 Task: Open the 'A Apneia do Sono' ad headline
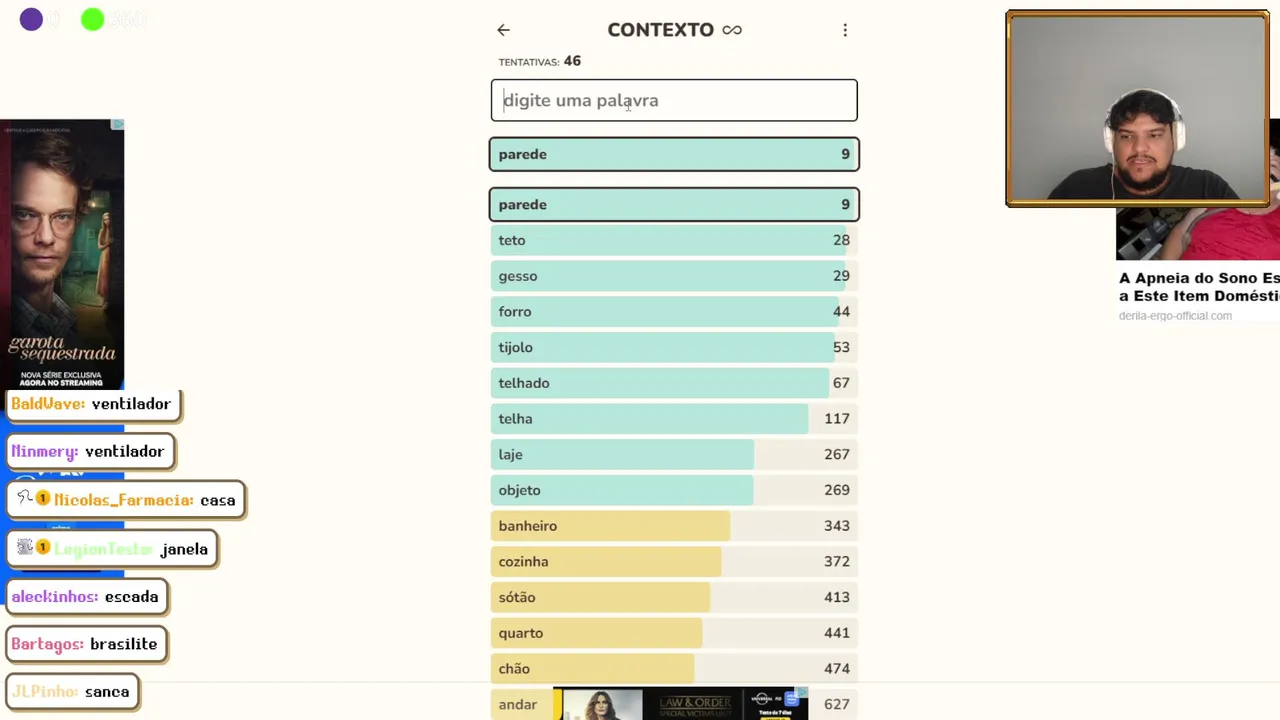coord(1199,287)
